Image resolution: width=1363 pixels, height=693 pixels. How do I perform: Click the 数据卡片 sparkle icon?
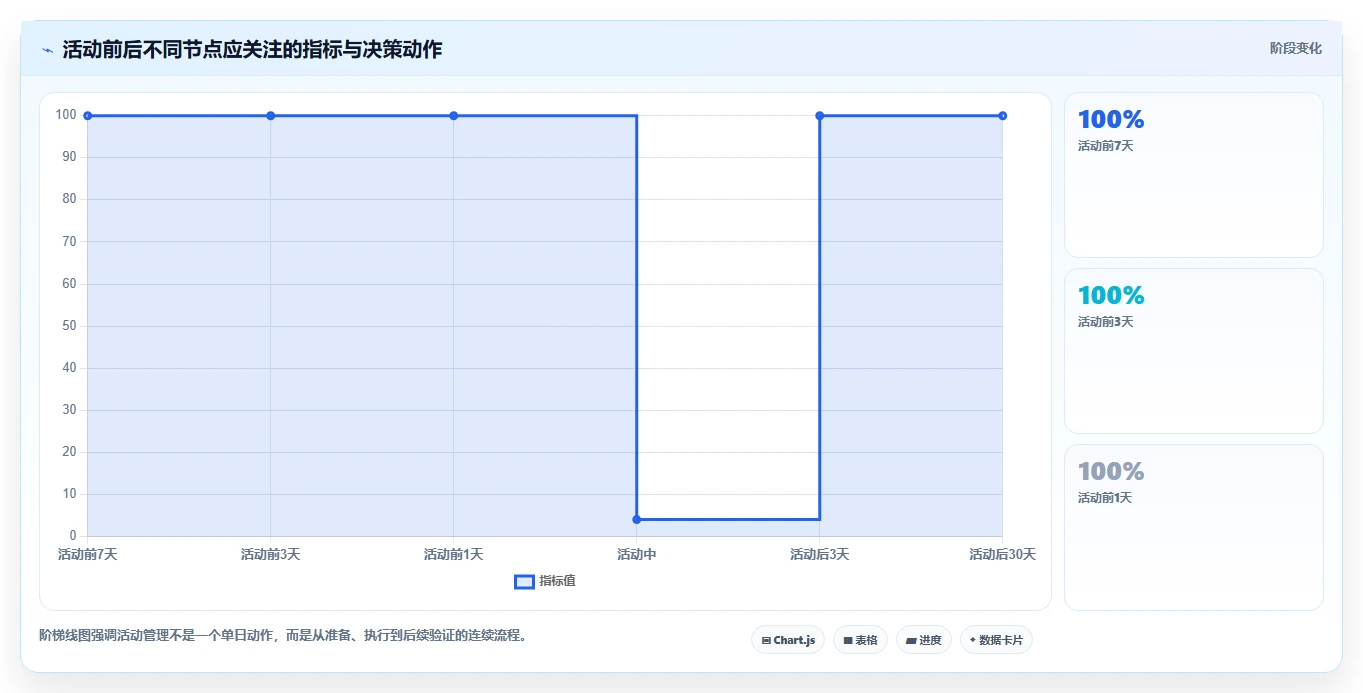coord(973,640)
